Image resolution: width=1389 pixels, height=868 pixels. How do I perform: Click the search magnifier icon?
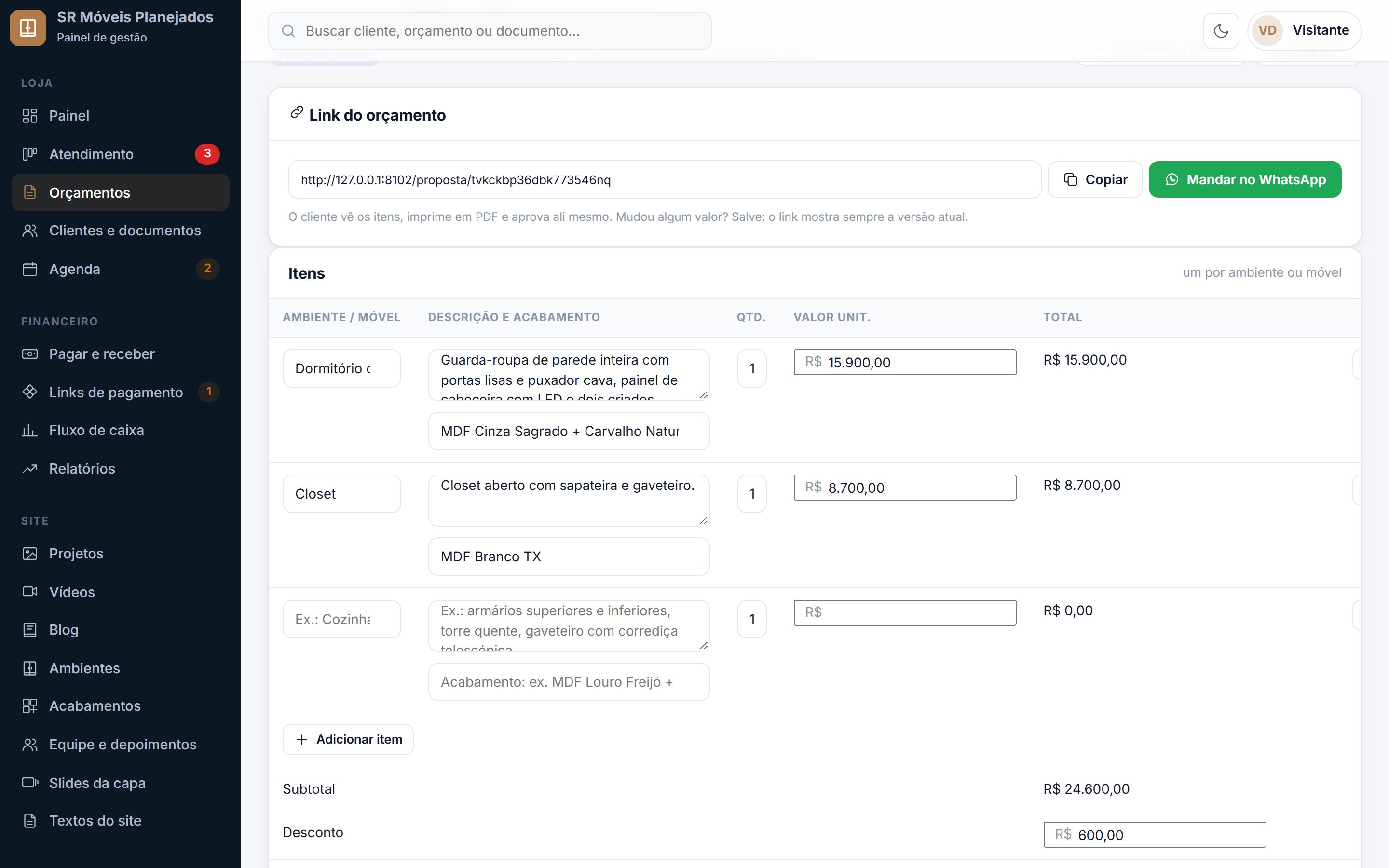coord(288,31)
